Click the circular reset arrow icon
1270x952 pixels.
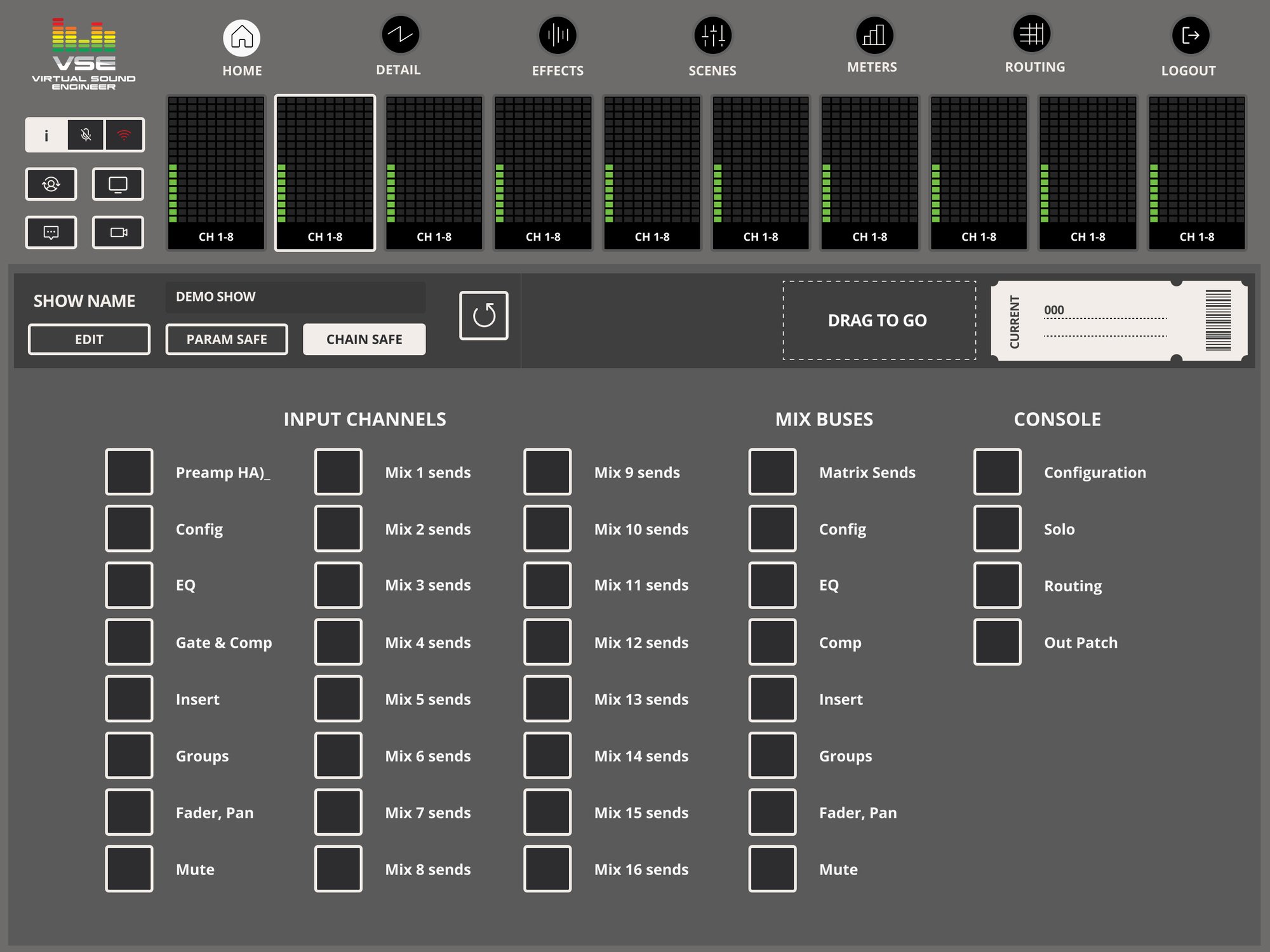(483, 316)
